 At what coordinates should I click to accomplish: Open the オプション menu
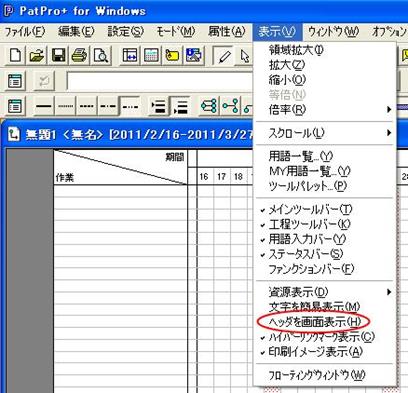click(389, 32)
